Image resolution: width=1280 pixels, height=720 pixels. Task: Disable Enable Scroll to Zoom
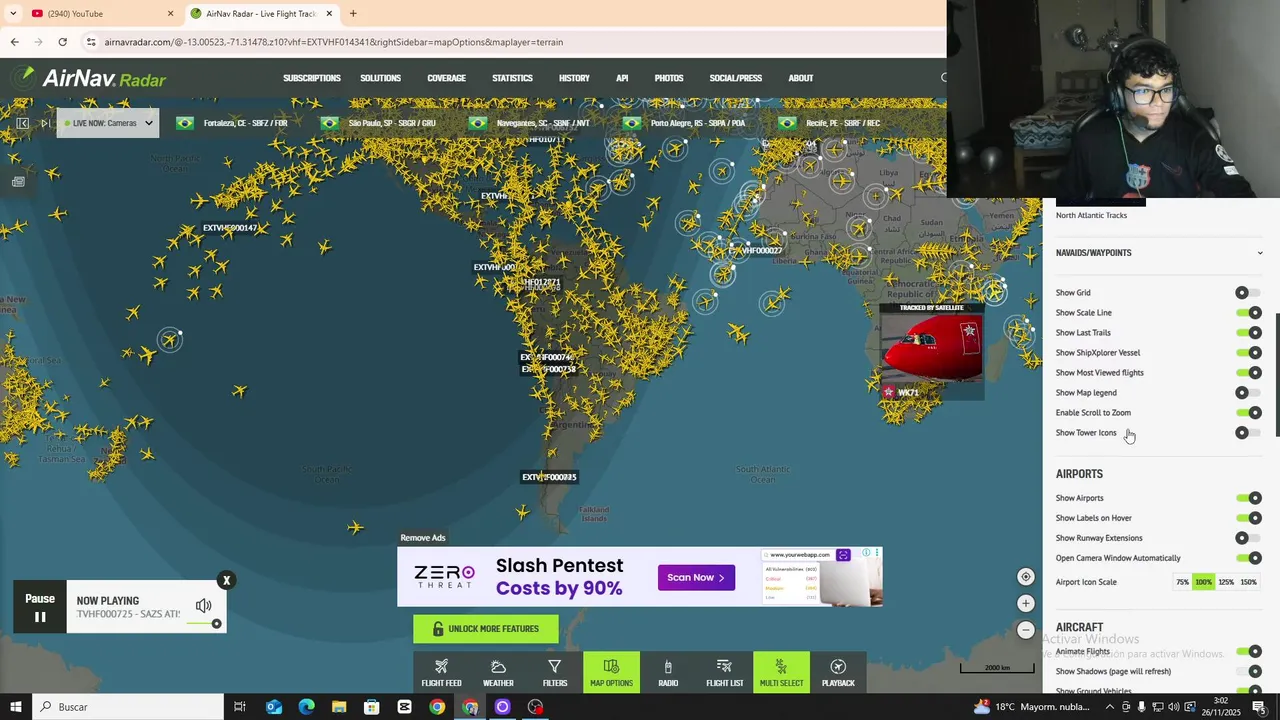click(x=1249, y=413)
